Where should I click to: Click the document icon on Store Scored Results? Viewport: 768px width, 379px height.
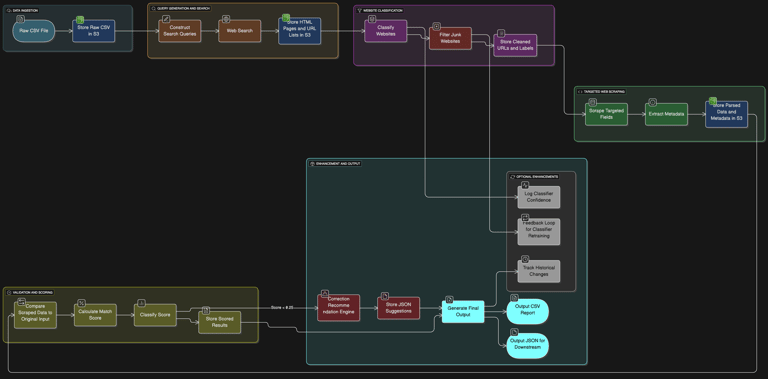(206, 310)
